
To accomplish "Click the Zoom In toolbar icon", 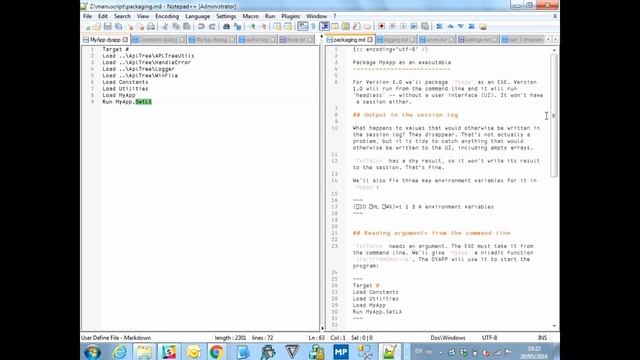I will point(252,27).
